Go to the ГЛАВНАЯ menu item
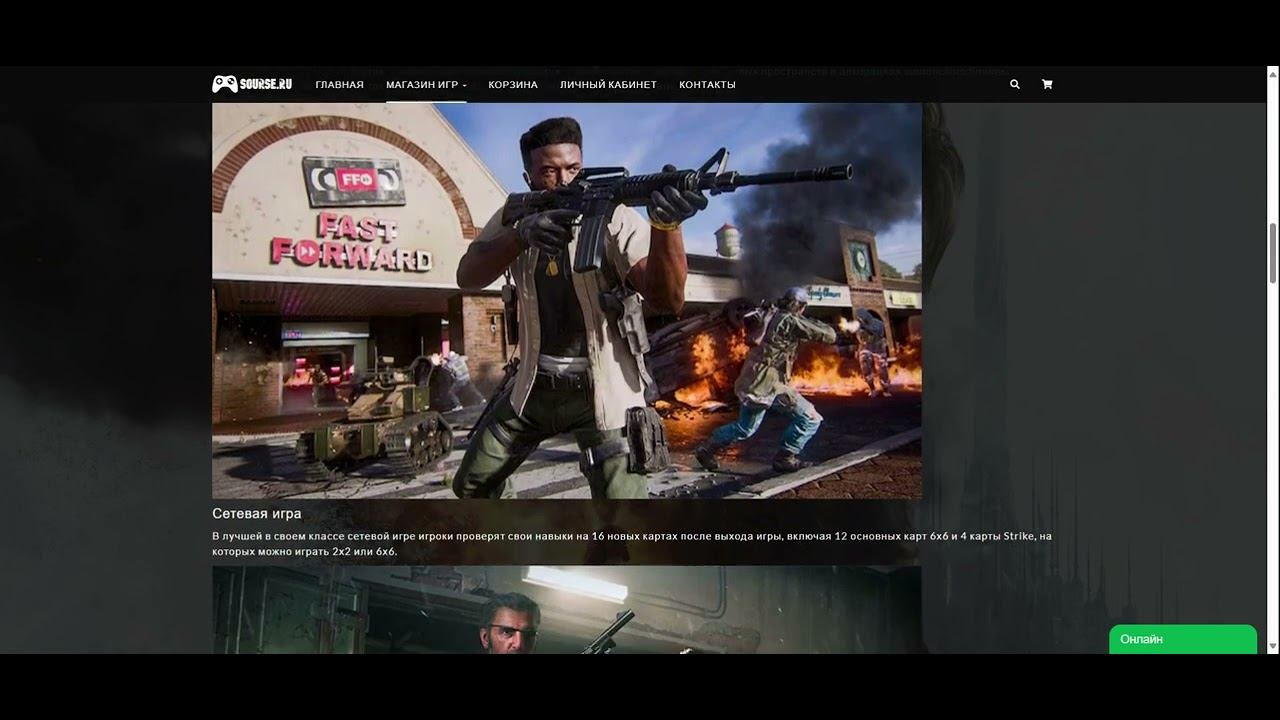Screen dimensions: 1280x720 tap(339, 85)
